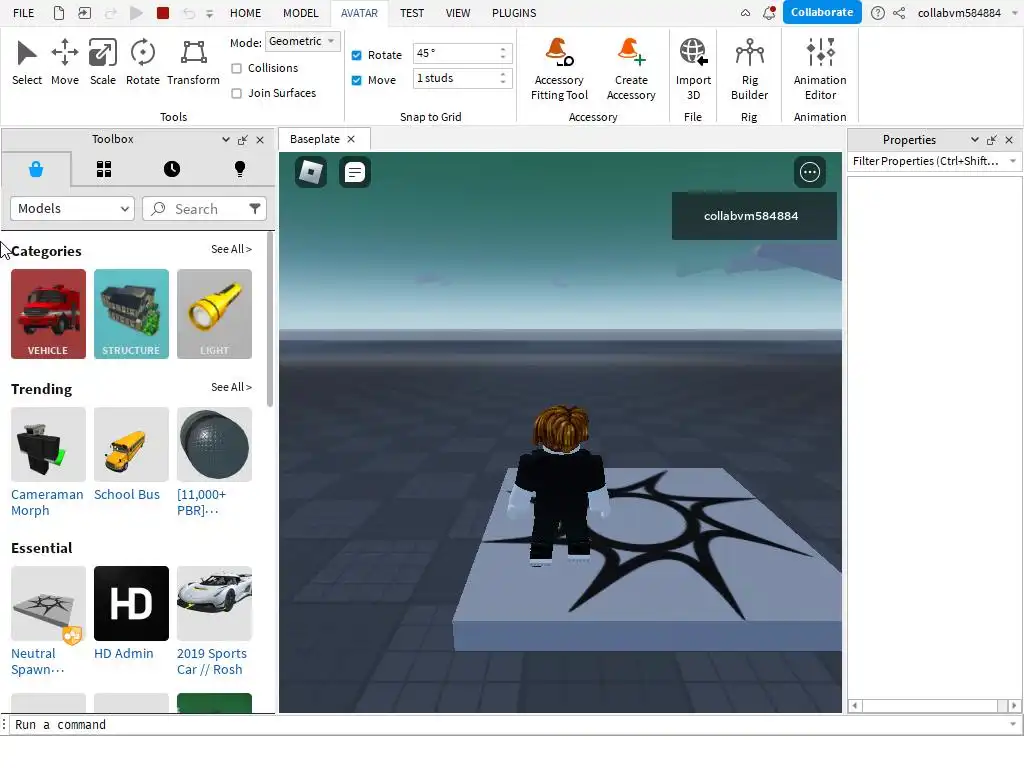Click the share icon next to username

click(899, 12)
